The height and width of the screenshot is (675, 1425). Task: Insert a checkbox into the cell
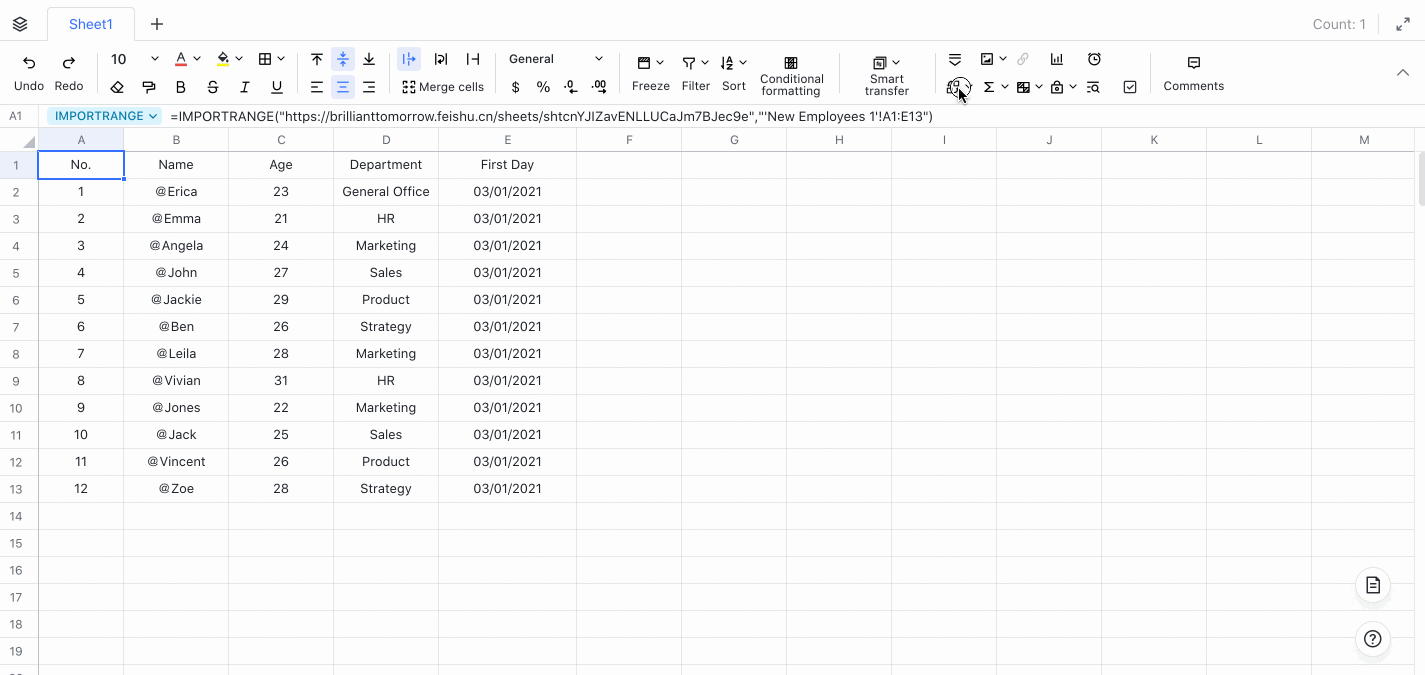point(1130,86)
